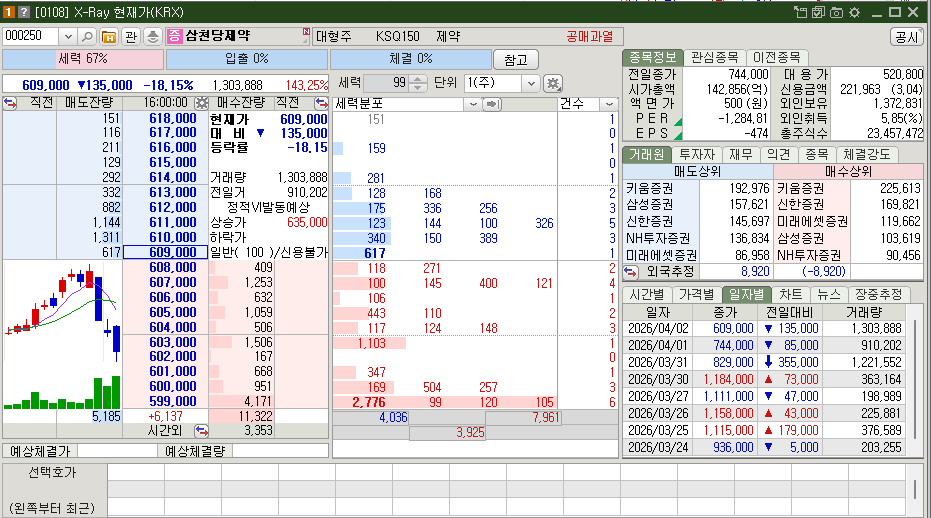This screenshot has height=518, width=931.
Task: Click swap arrows icon next to 시간외
Action: click(201, 430)
